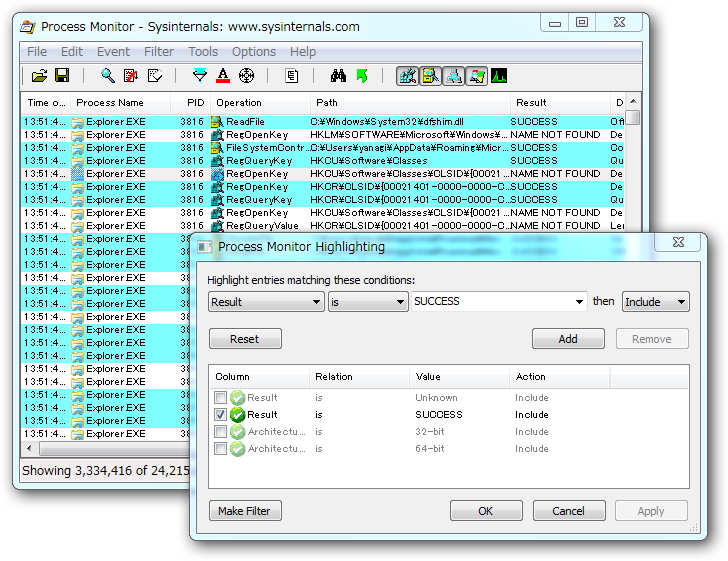Open the Edit menu
The width and height of the screenshot is (728, 561).
pyautogui.click(x=72, y=52)
